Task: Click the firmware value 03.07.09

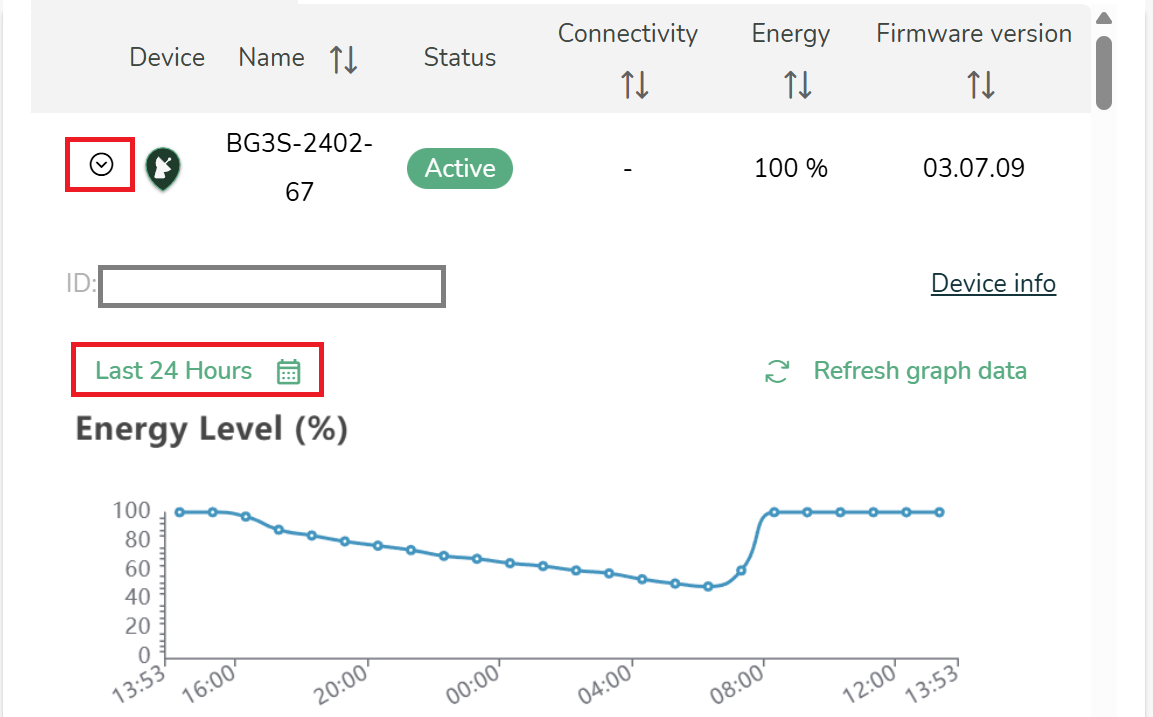Action: pyautogui.click(x=973, y=168)
